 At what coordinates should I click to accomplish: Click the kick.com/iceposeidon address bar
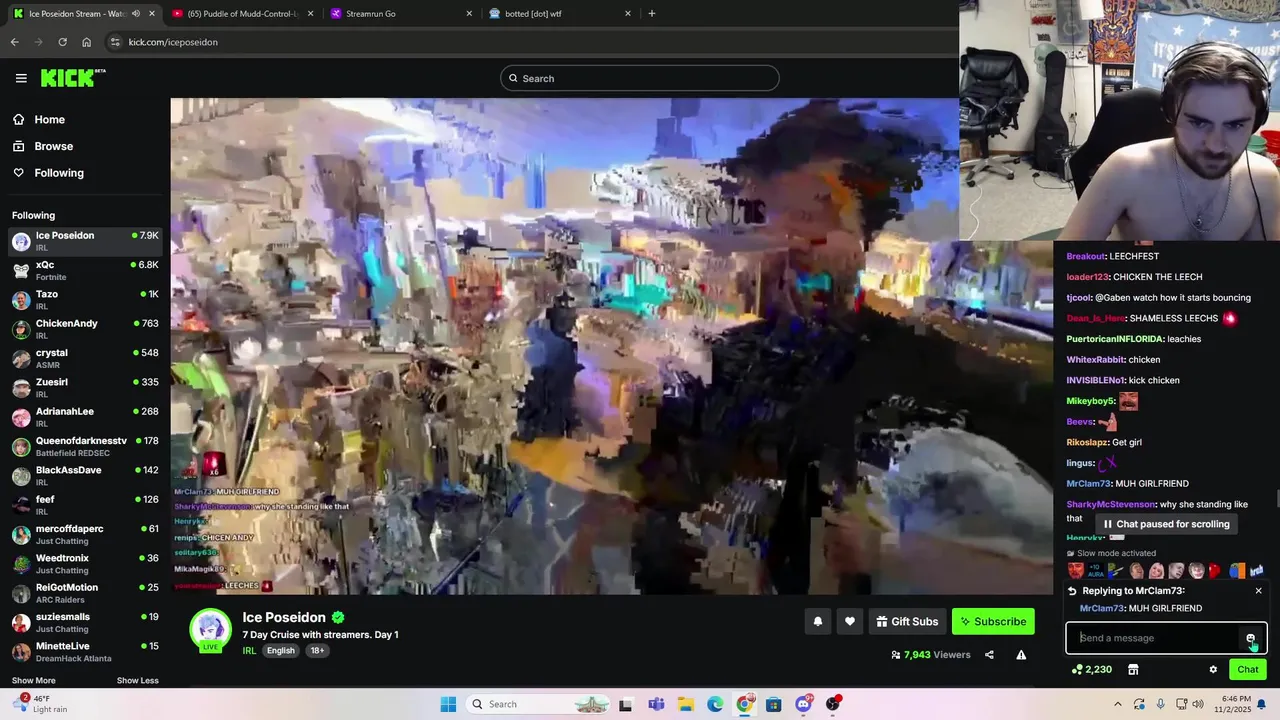pos(530,42)
